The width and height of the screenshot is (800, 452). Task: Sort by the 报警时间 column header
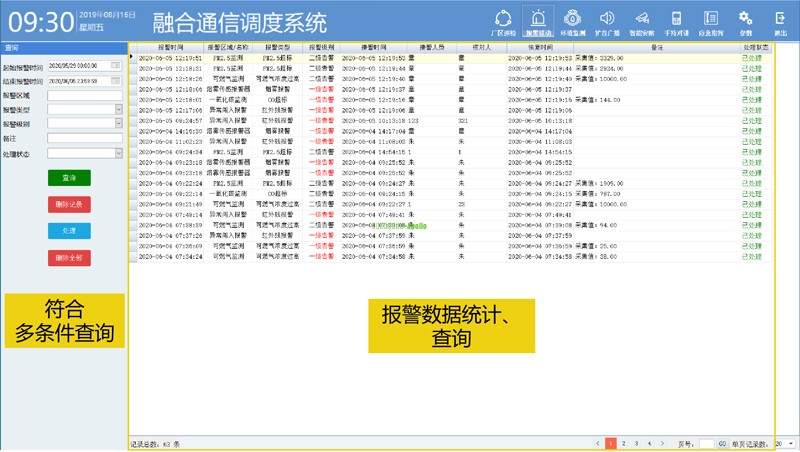(170, 47)
